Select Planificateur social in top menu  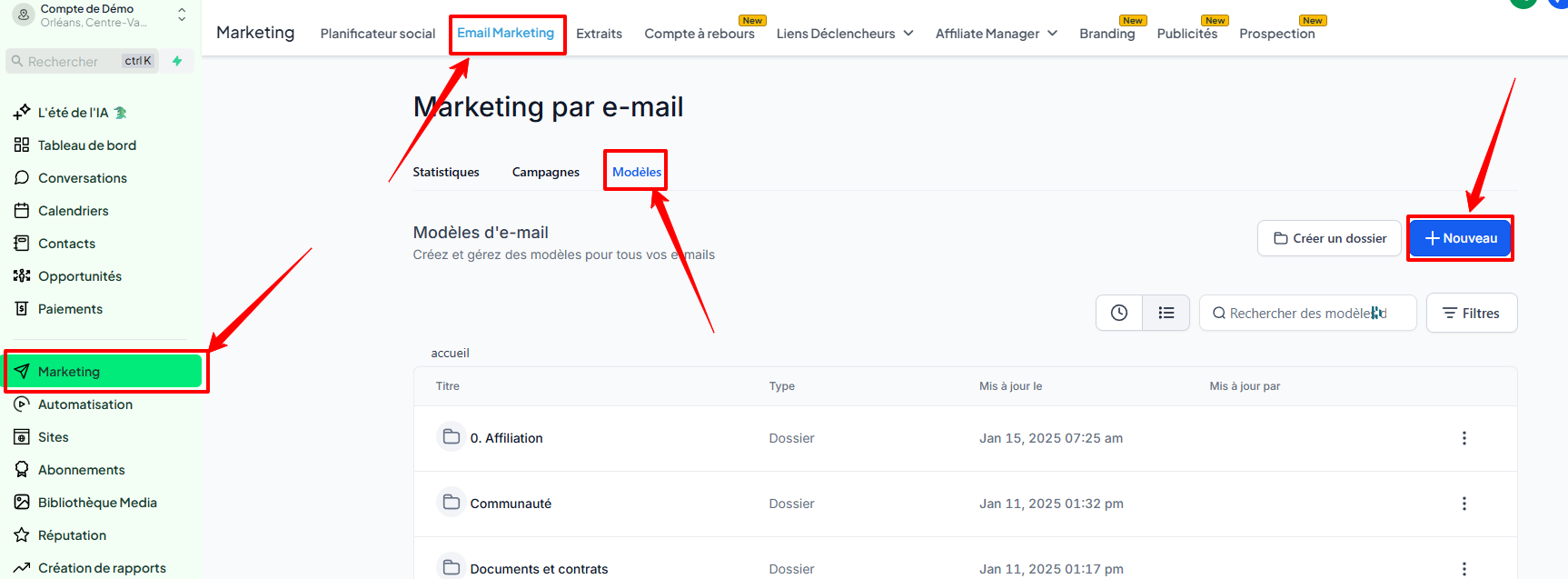378,34
